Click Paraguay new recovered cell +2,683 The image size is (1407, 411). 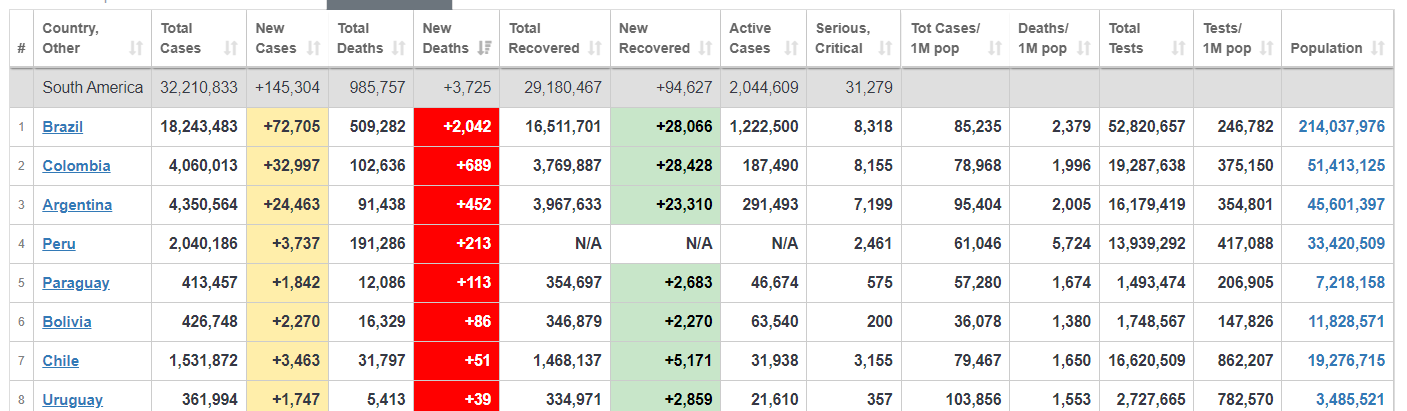(665, 283)
